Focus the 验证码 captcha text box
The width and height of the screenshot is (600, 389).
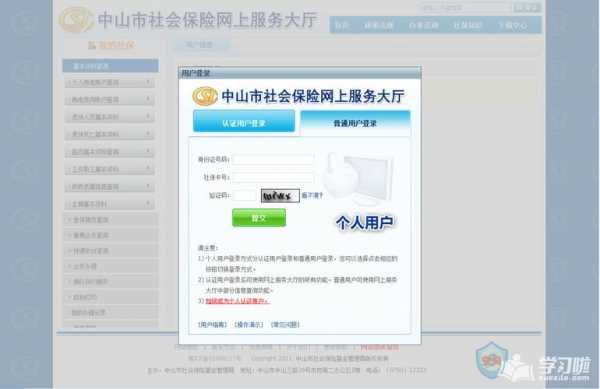pyautogui.click(x=245, y=195)
